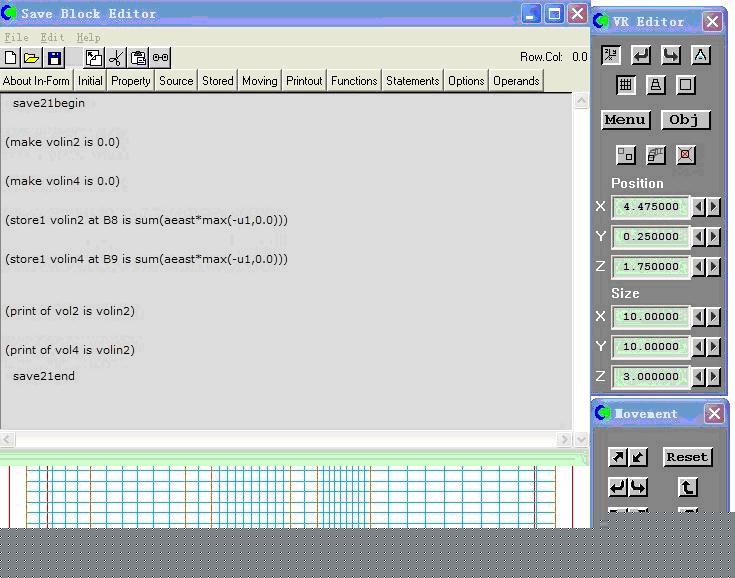Toggle the mesh grid icon in VR Editor
Screen dimensions: 735x578
coord(626,85)
